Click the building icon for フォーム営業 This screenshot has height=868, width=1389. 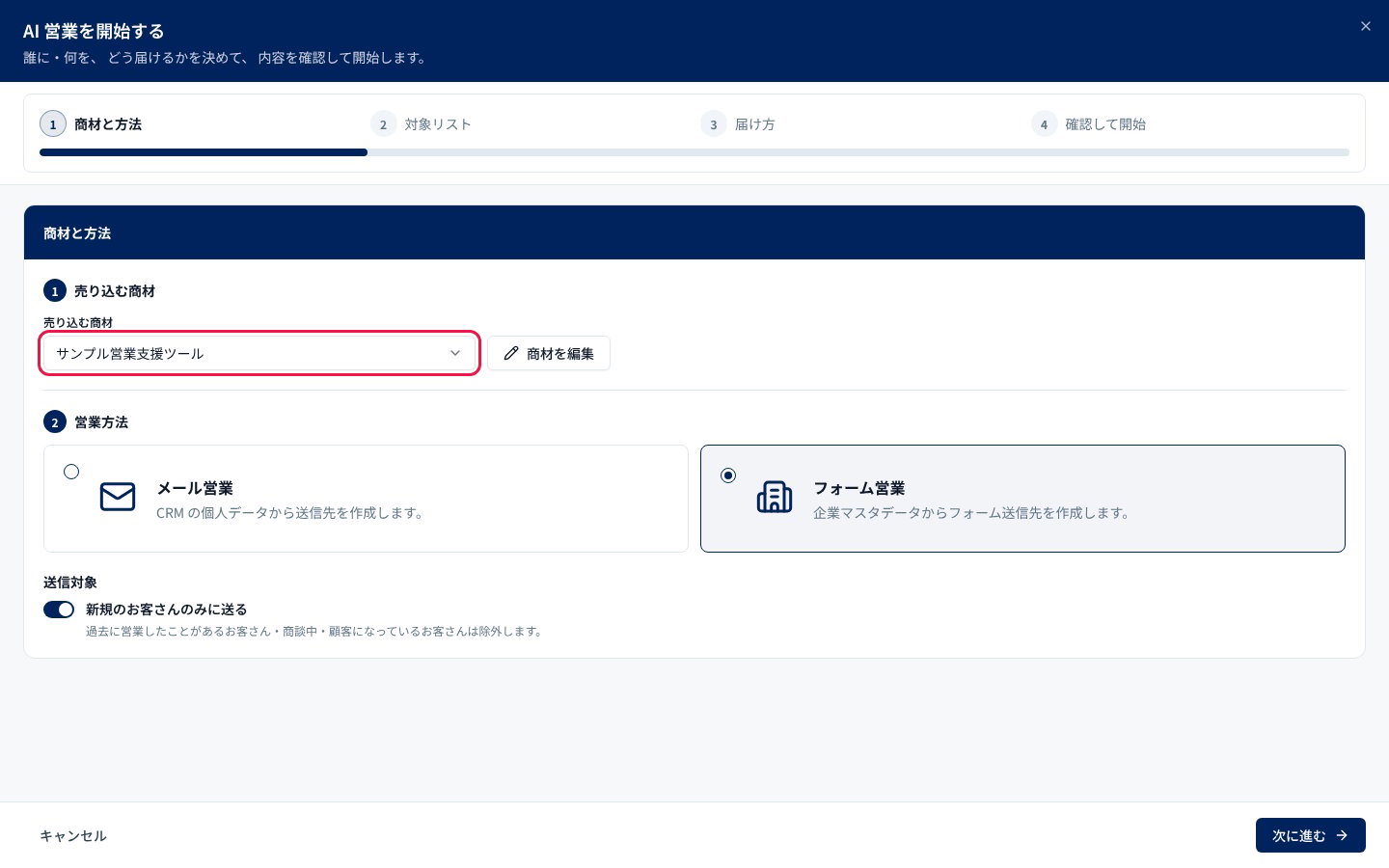pyautogui.click(x=775, y=497)
